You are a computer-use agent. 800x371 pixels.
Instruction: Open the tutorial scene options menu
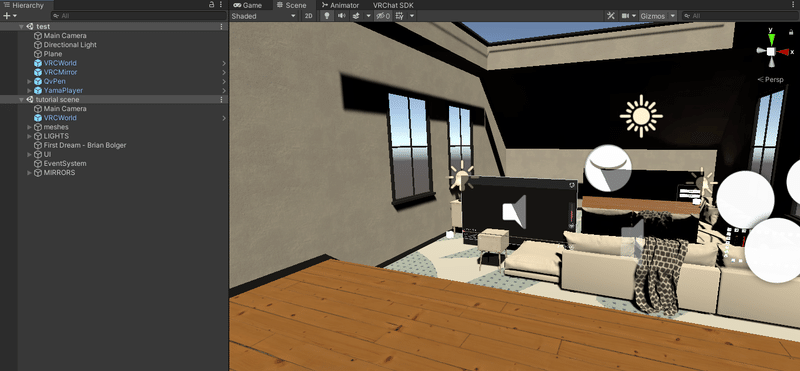coord(221,100)
